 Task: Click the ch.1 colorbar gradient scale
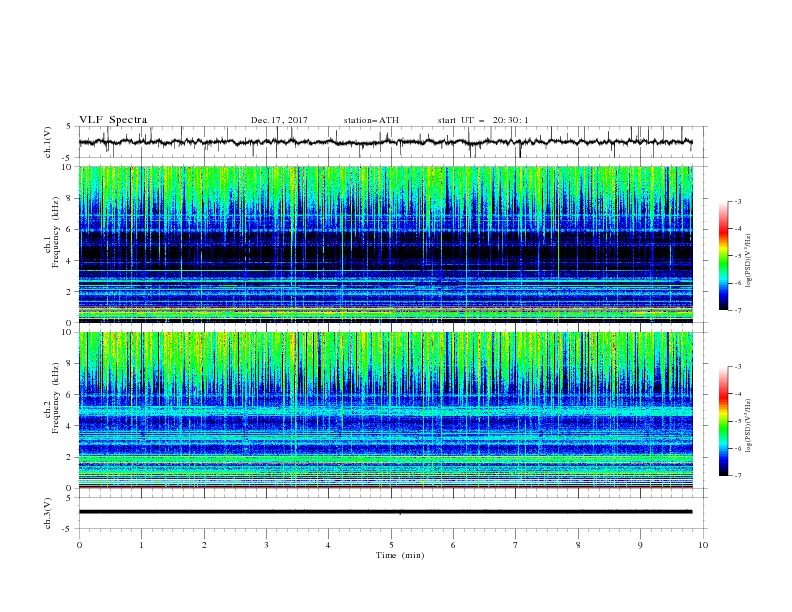coord(723,256)
